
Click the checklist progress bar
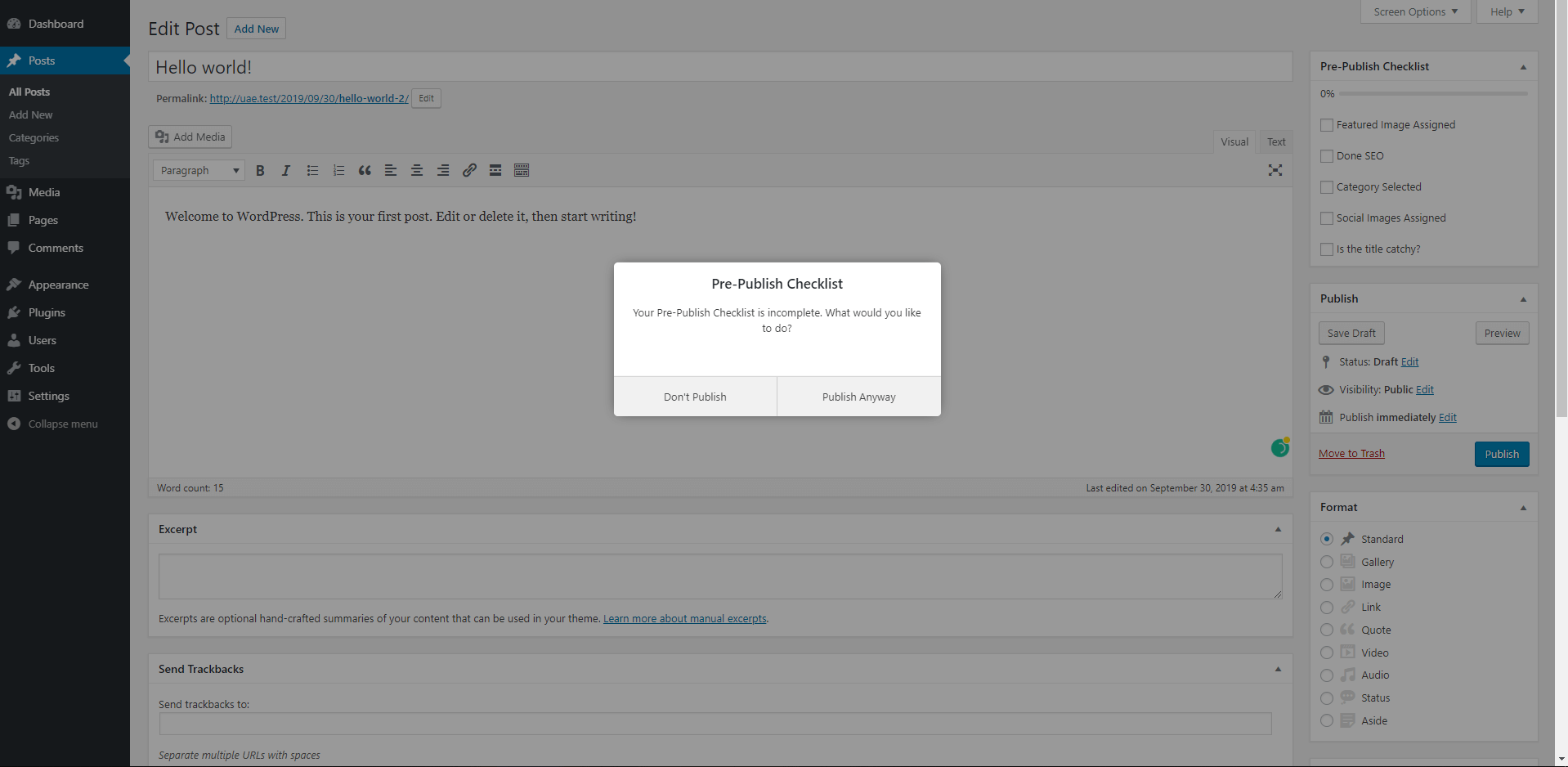1433,93
